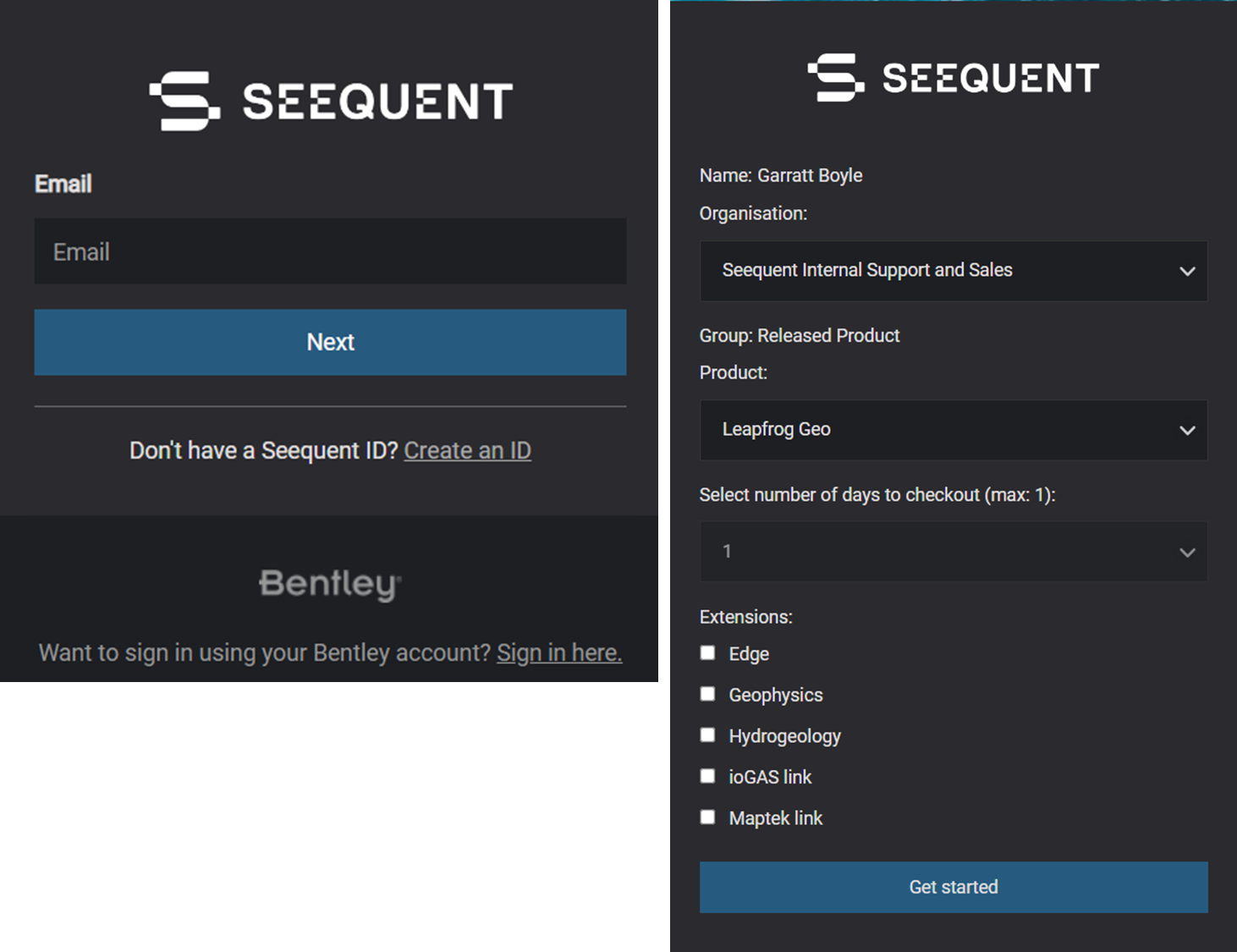1237x952 pixels.
Task: Open the Bentley 'Sign in here' link
Action: coord(559,652)
